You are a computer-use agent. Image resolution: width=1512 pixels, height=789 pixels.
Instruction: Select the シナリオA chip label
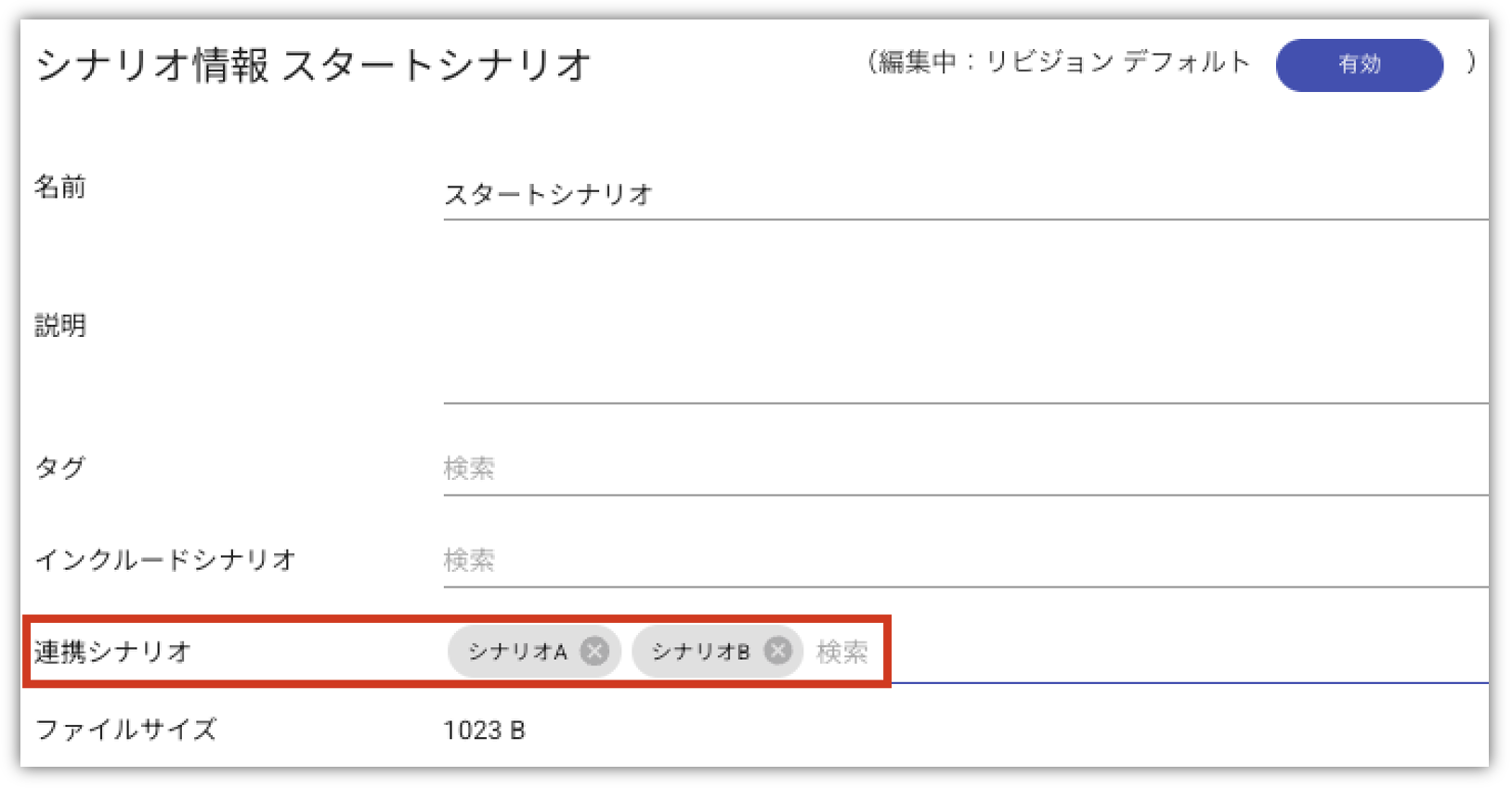[517, 652]
